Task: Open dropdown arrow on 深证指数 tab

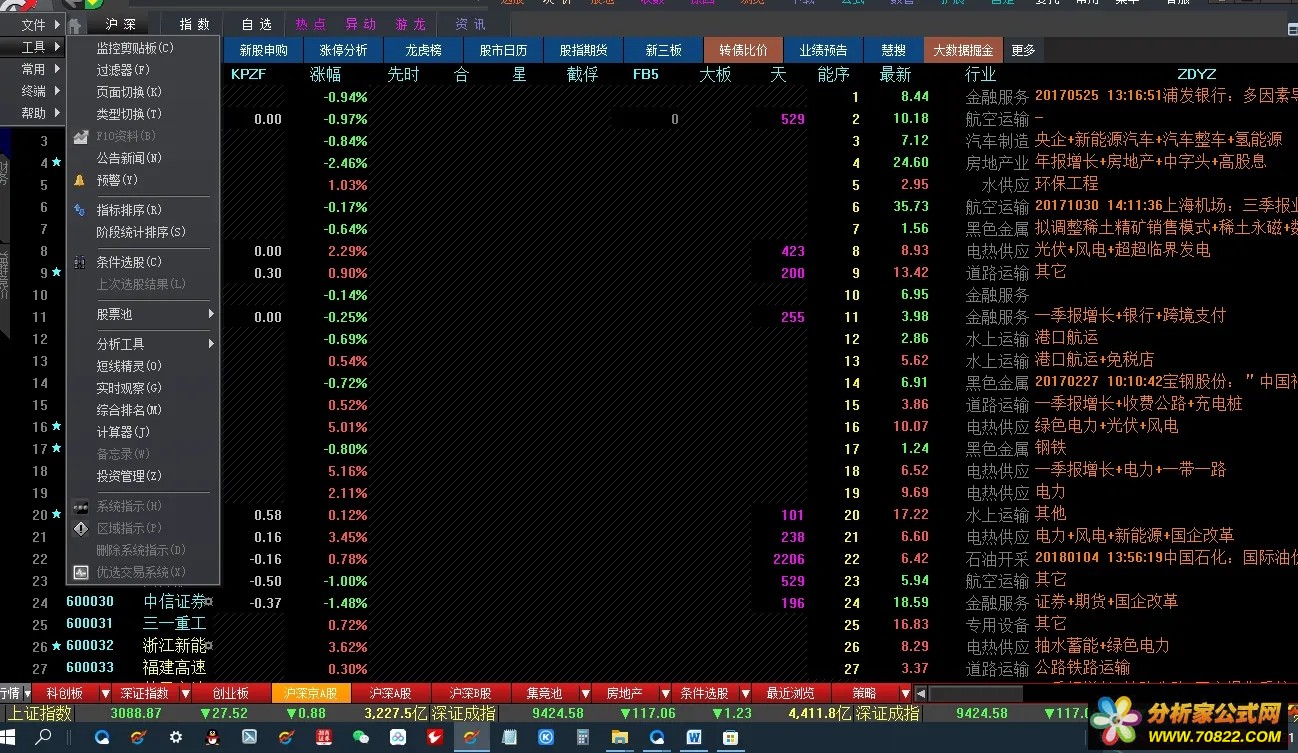Action: pyautogui.click(x=185, y=693)
